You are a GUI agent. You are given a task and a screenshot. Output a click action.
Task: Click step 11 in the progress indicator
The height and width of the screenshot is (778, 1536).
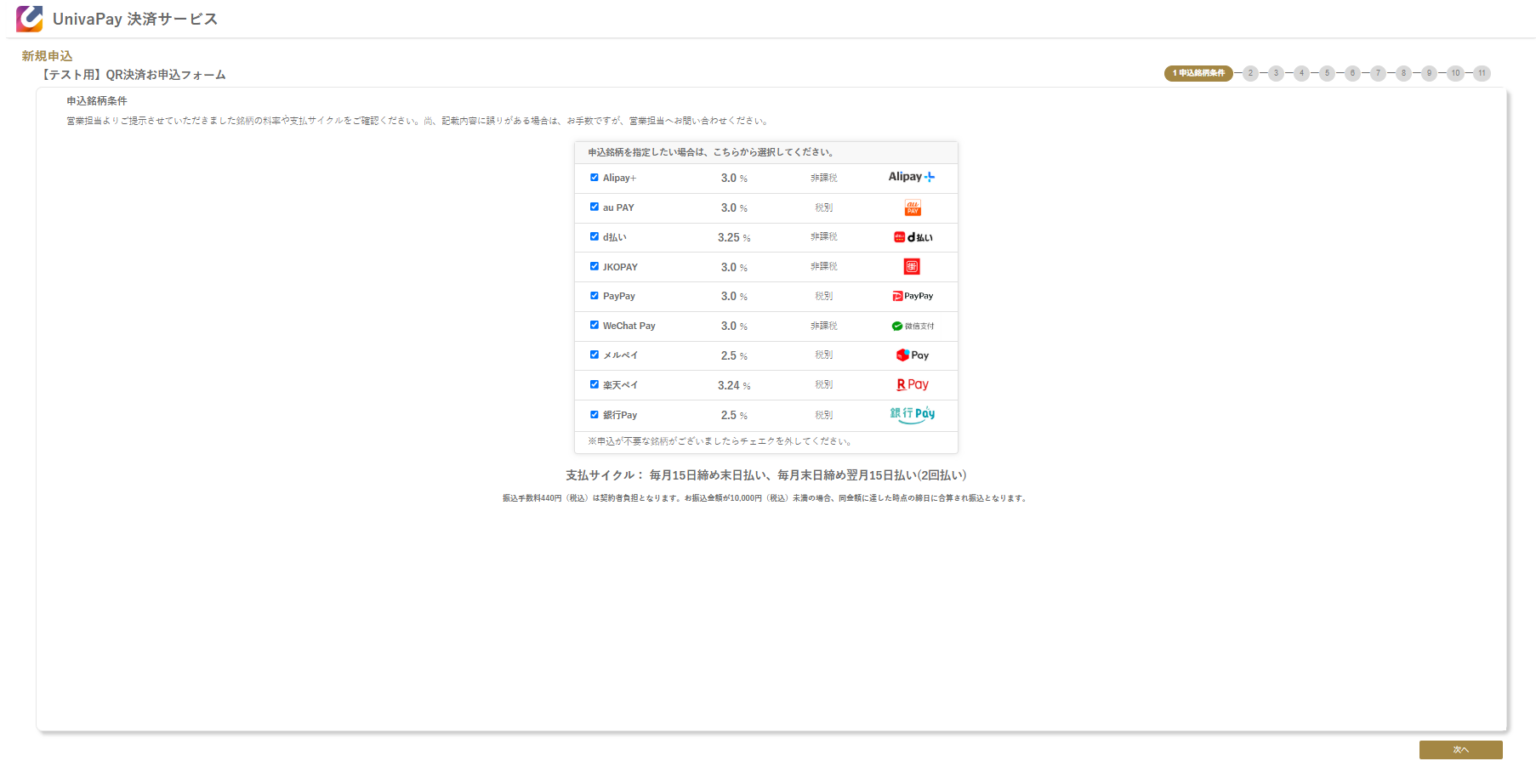click(x=1484, y=73)
